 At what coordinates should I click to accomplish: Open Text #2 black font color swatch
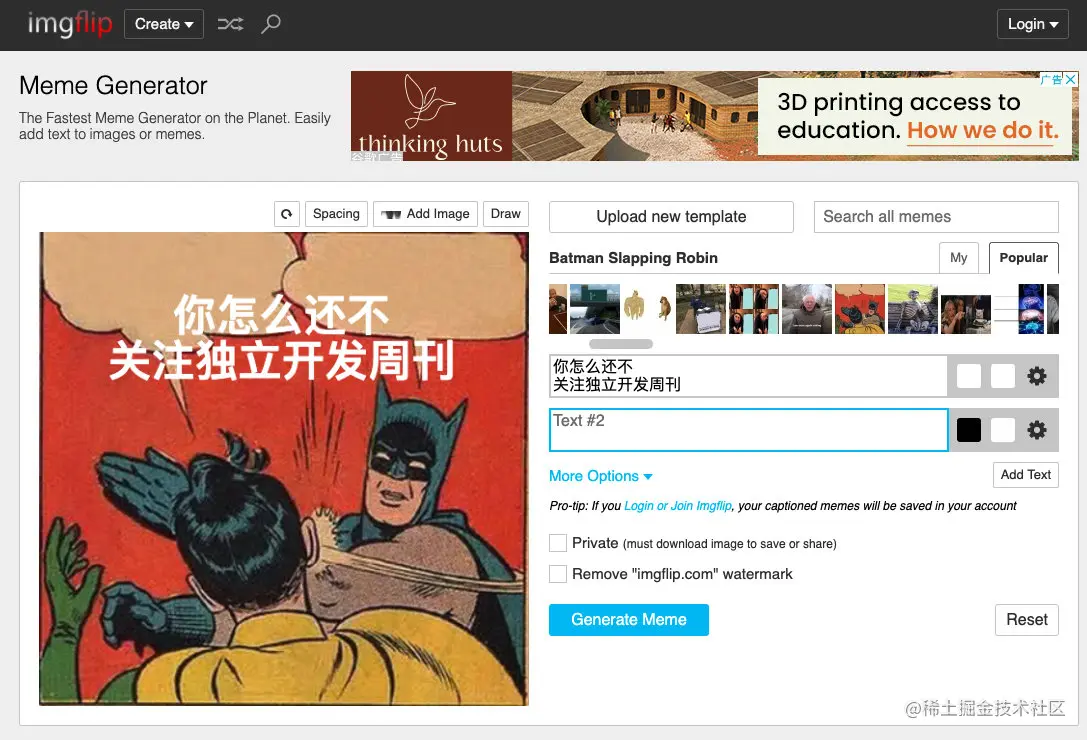pyautogui.click(x=968, y=430)
